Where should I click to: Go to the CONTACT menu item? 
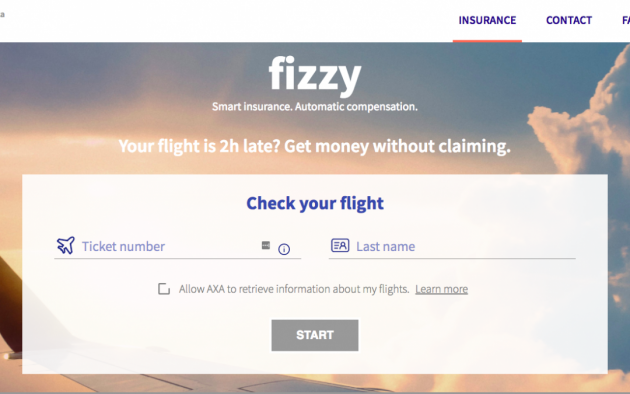point(569,20)
